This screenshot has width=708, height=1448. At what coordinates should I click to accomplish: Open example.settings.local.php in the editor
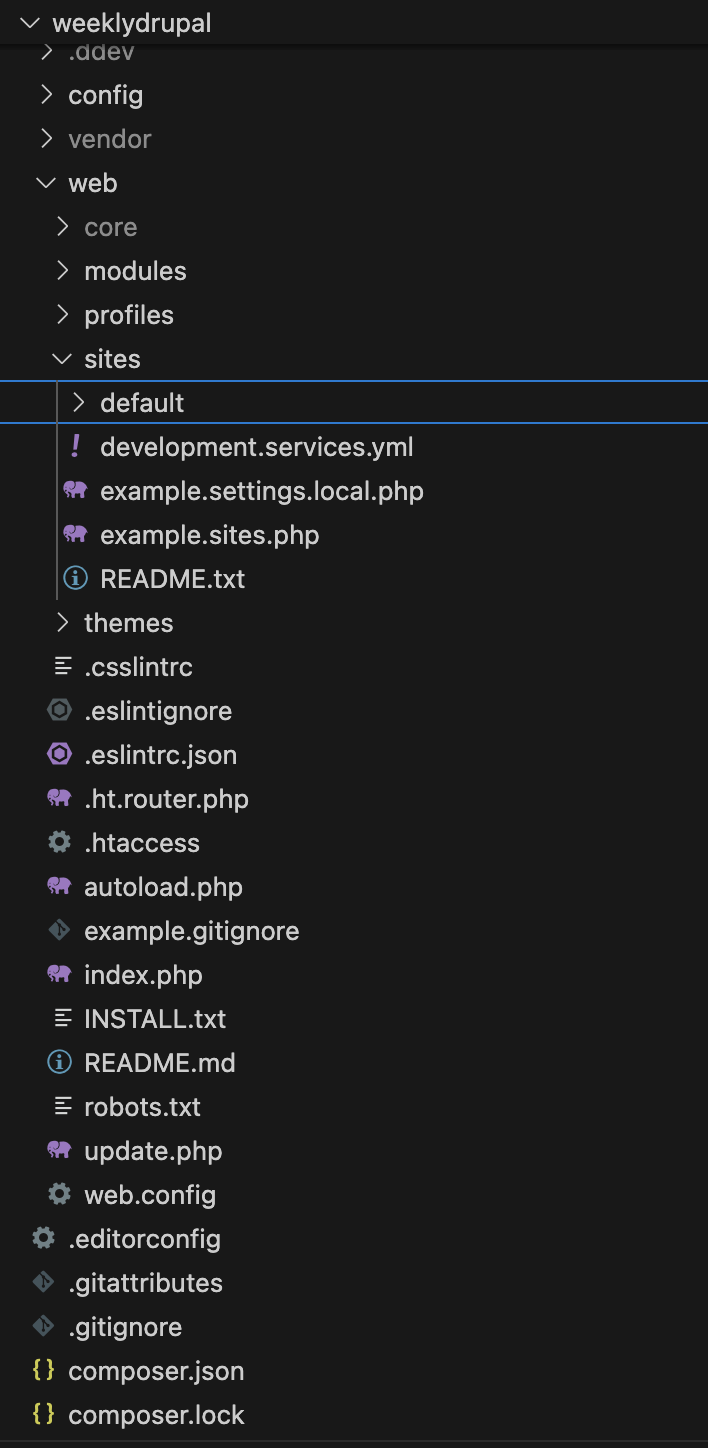tap(262, 491)
